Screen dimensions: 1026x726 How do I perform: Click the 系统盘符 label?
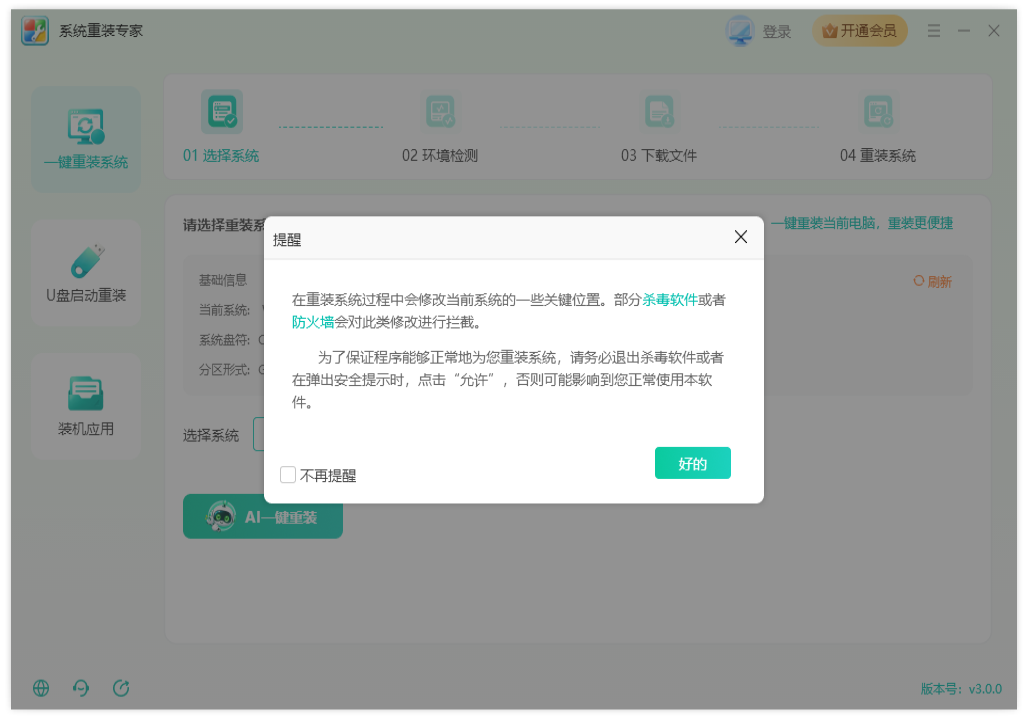click(x=224, y=340)
